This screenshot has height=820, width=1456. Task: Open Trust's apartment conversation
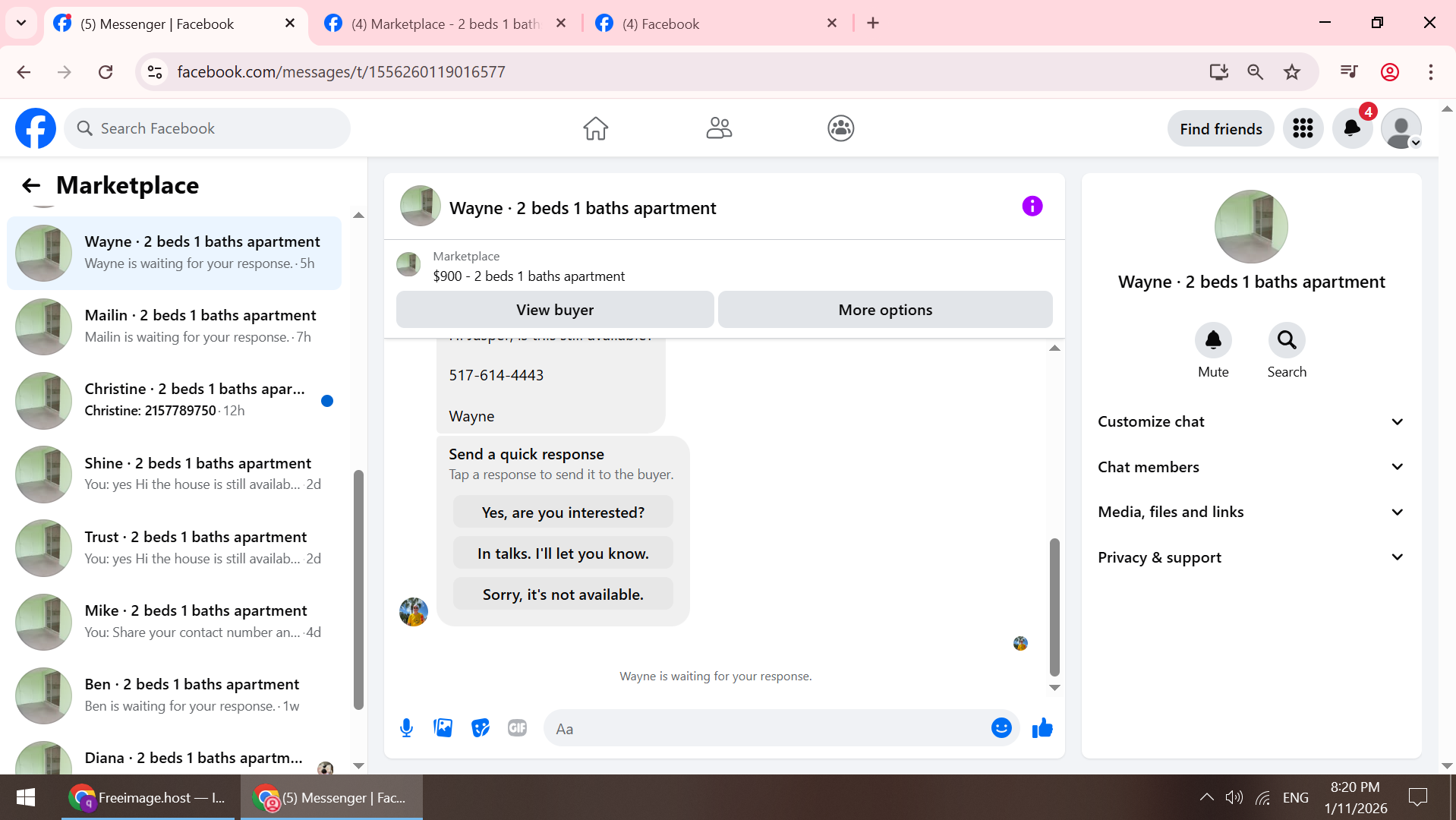[175, 547]
